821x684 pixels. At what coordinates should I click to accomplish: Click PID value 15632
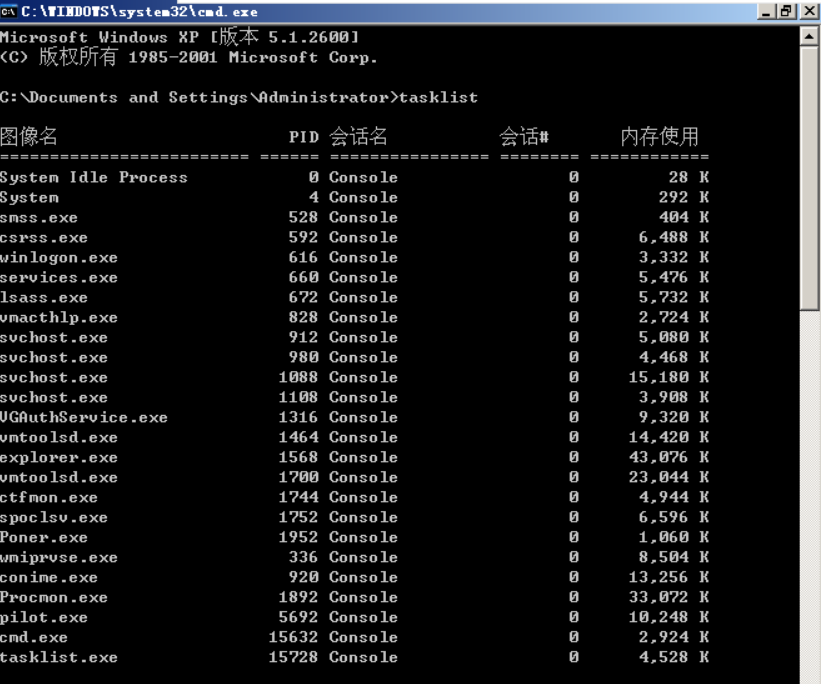pyautogui.click(x=293, y=637)
